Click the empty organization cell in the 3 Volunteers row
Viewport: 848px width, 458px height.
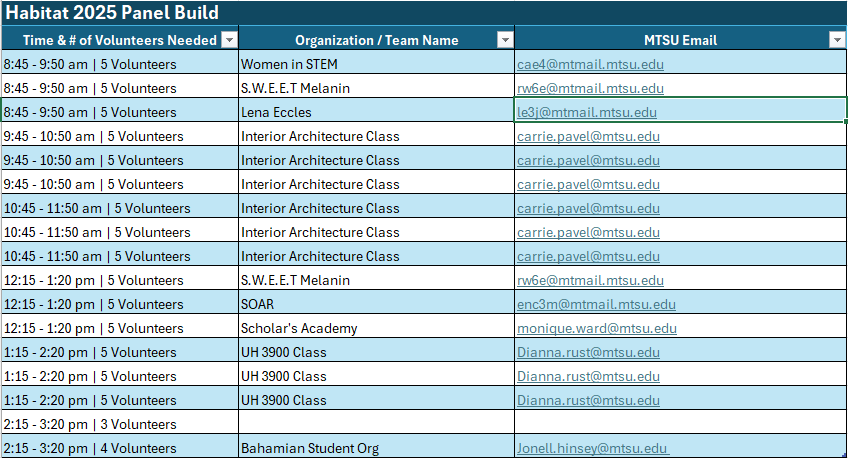point(376,425)
